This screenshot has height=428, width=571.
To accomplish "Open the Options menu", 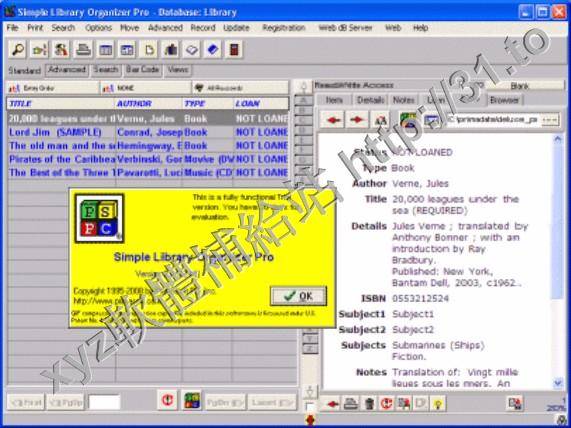I will (x=98, y=28).
